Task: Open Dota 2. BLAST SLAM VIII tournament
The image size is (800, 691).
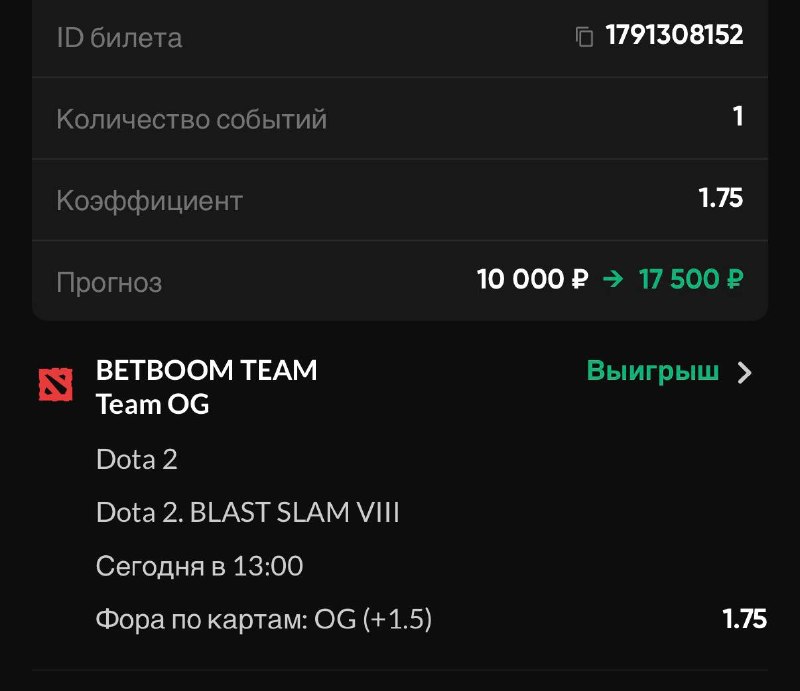Action: point(247,512)
